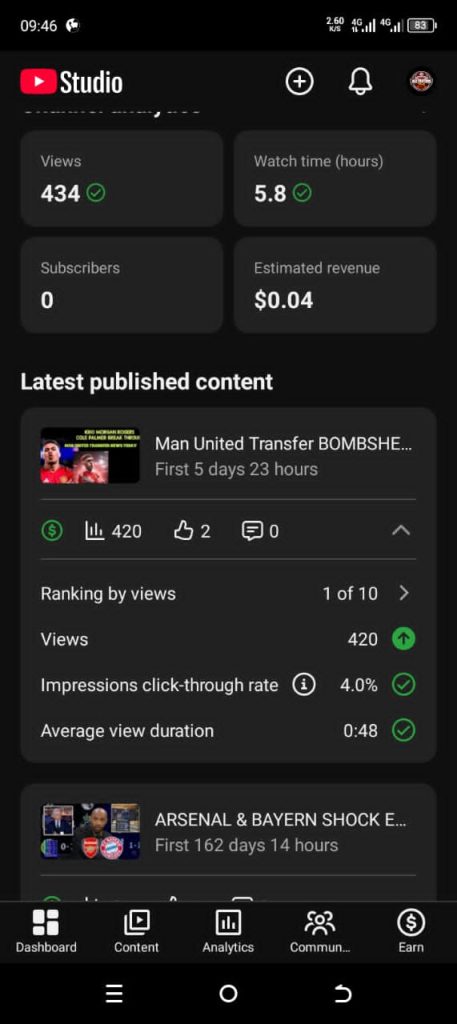Open Ranking by views details chevron
This screenshot has height=1024, width=457.
[404, 593]
